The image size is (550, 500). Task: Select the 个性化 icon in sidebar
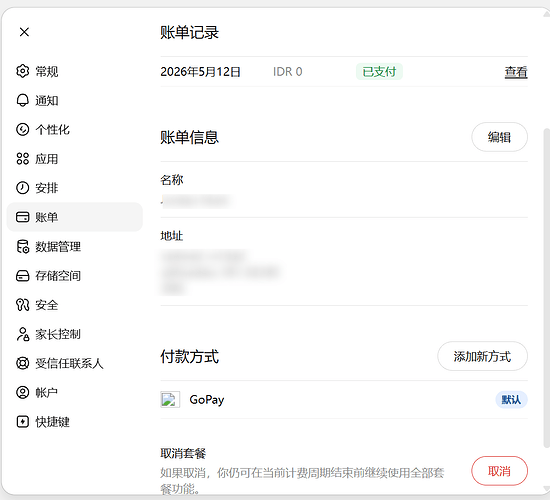click(x=22, y=129)
